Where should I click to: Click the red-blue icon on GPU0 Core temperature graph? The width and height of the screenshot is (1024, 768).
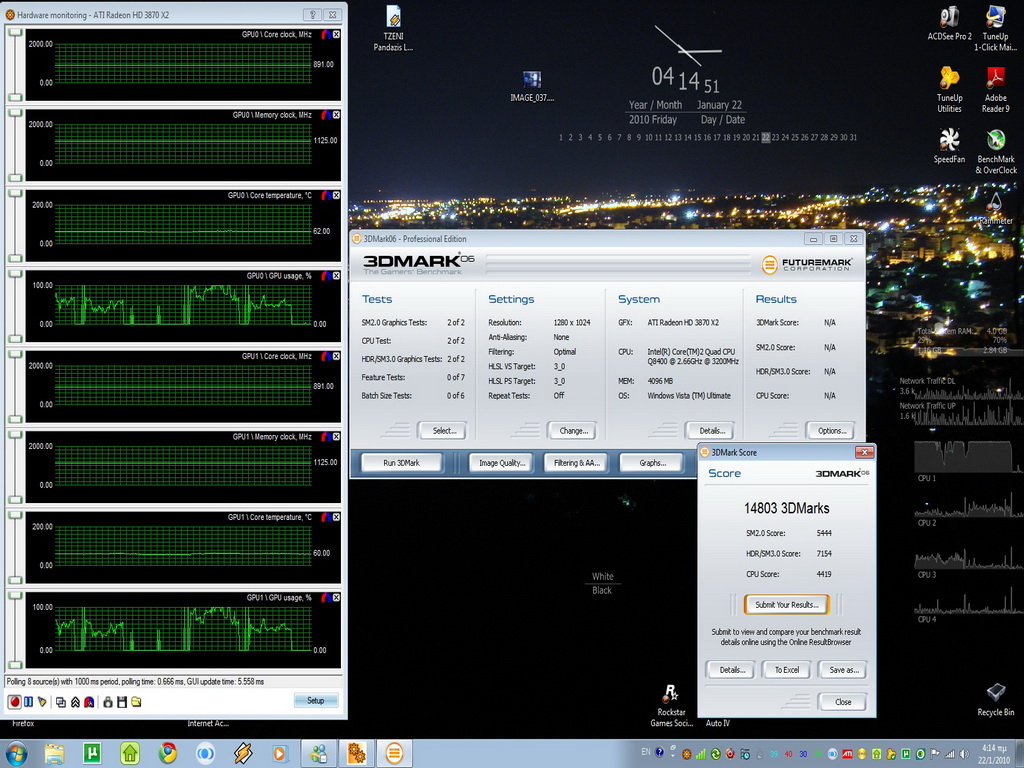(326, 195)
